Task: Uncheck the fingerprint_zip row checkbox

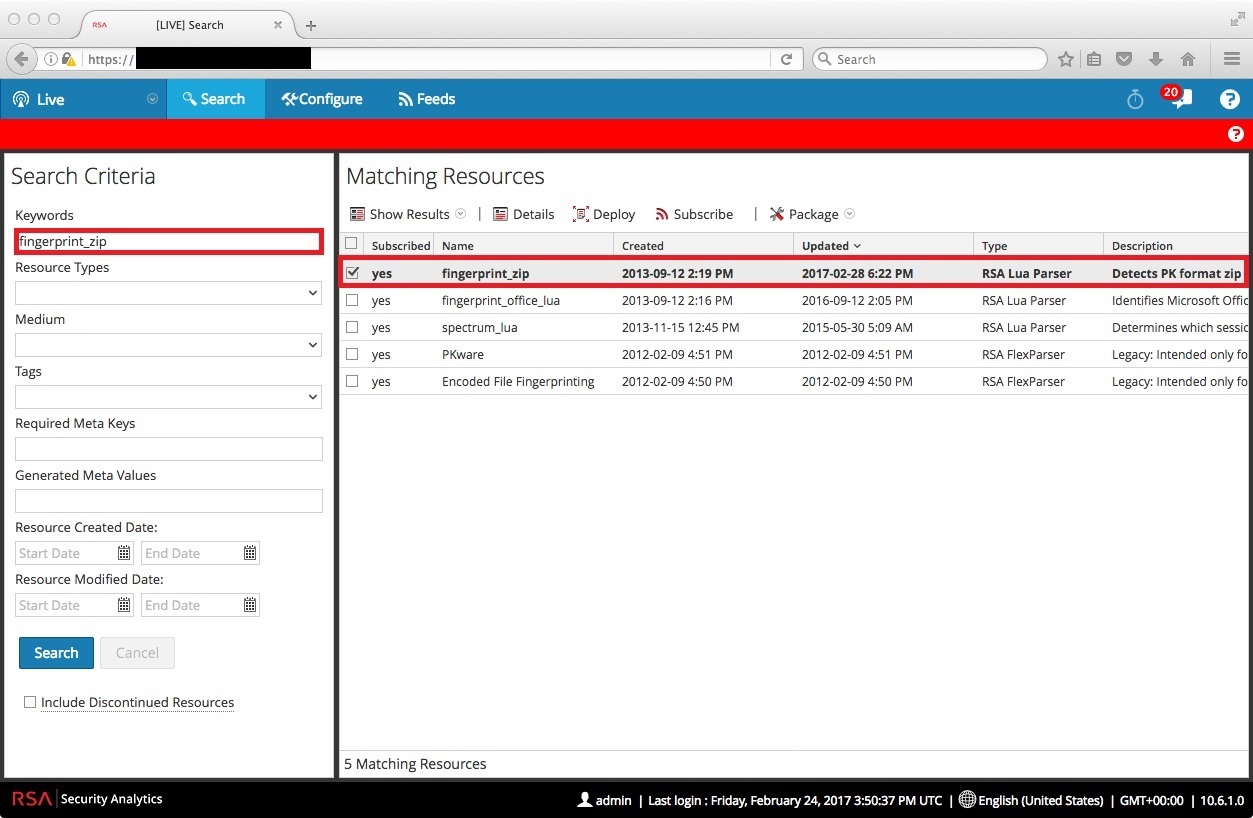Action: point(352,272)
